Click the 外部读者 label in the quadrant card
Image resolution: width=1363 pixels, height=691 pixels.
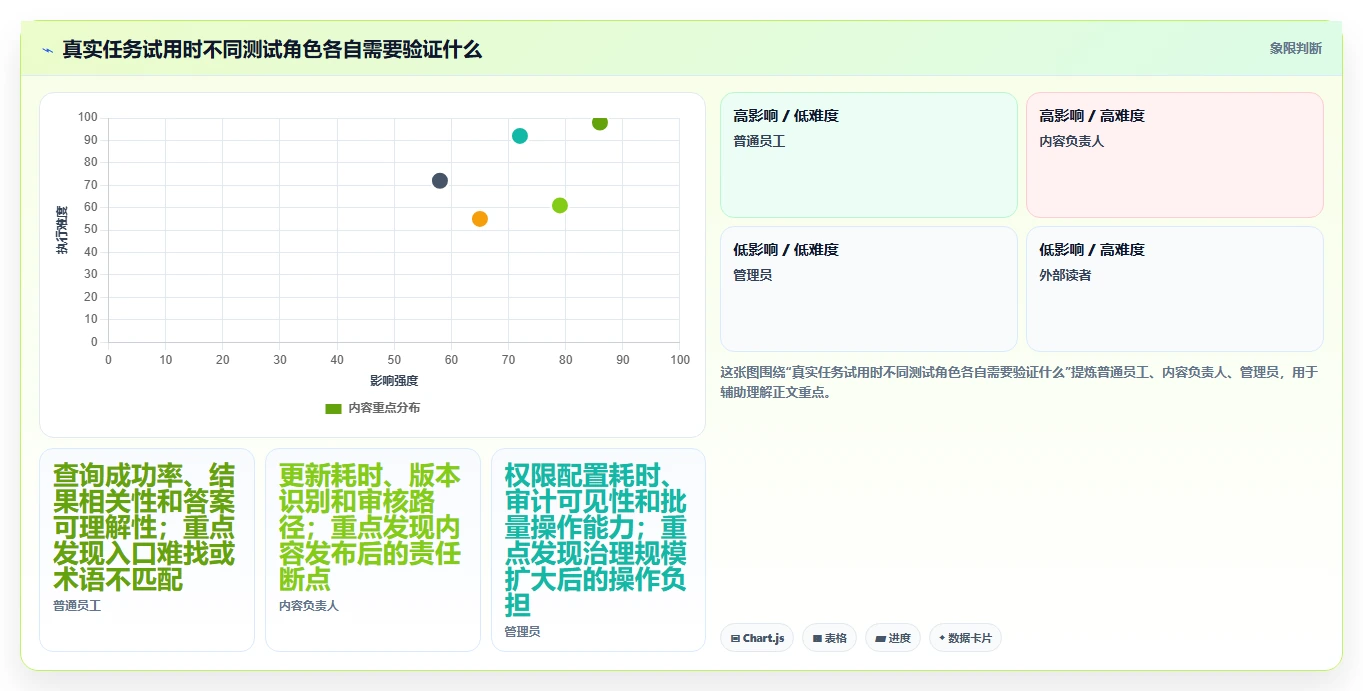click(1065, 275)
